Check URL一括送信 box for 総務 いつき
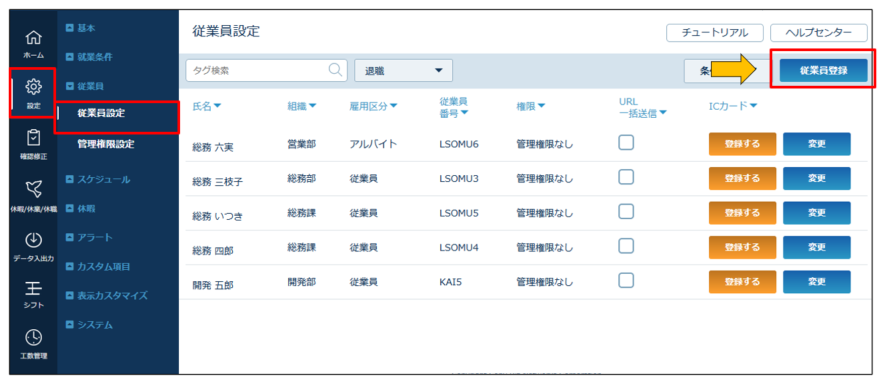The height and width of the screenshot is (382, 884). pos(626,212)
